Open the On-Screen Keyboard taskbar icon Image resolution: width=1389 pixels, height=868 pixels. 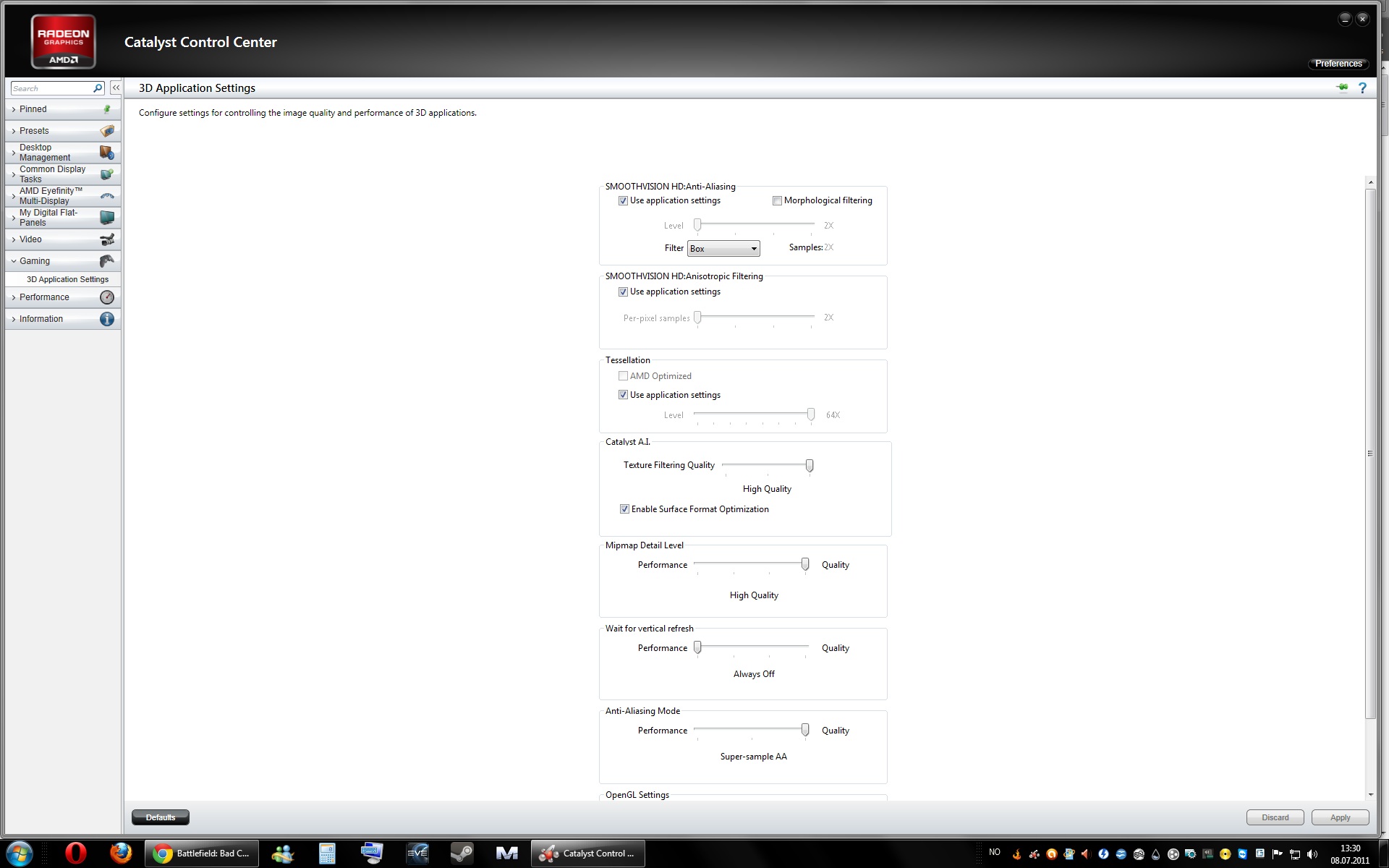click(x=372, y=854)
